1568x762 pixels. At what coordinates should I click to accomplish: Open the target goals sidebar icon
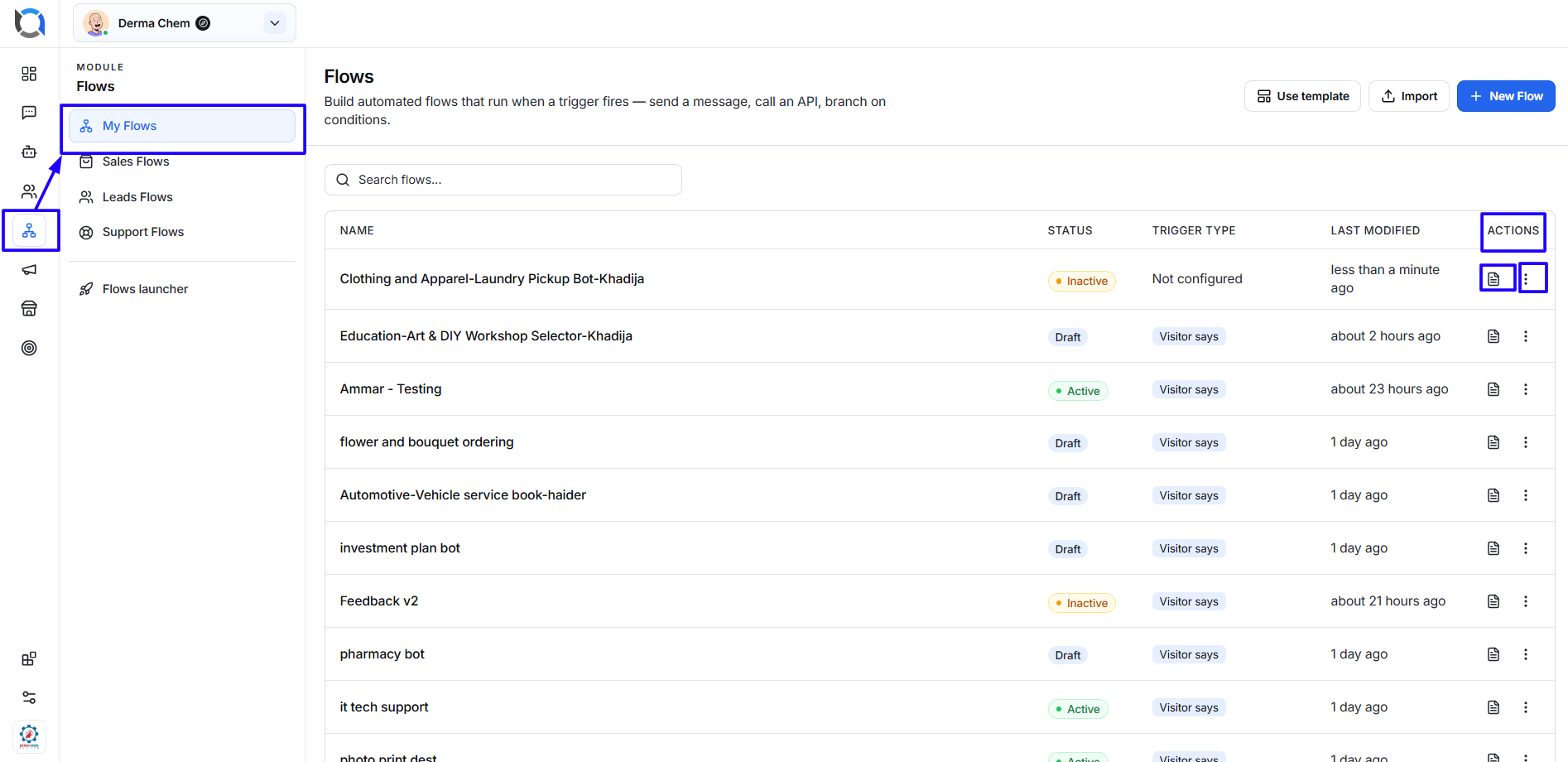(29, 348)
